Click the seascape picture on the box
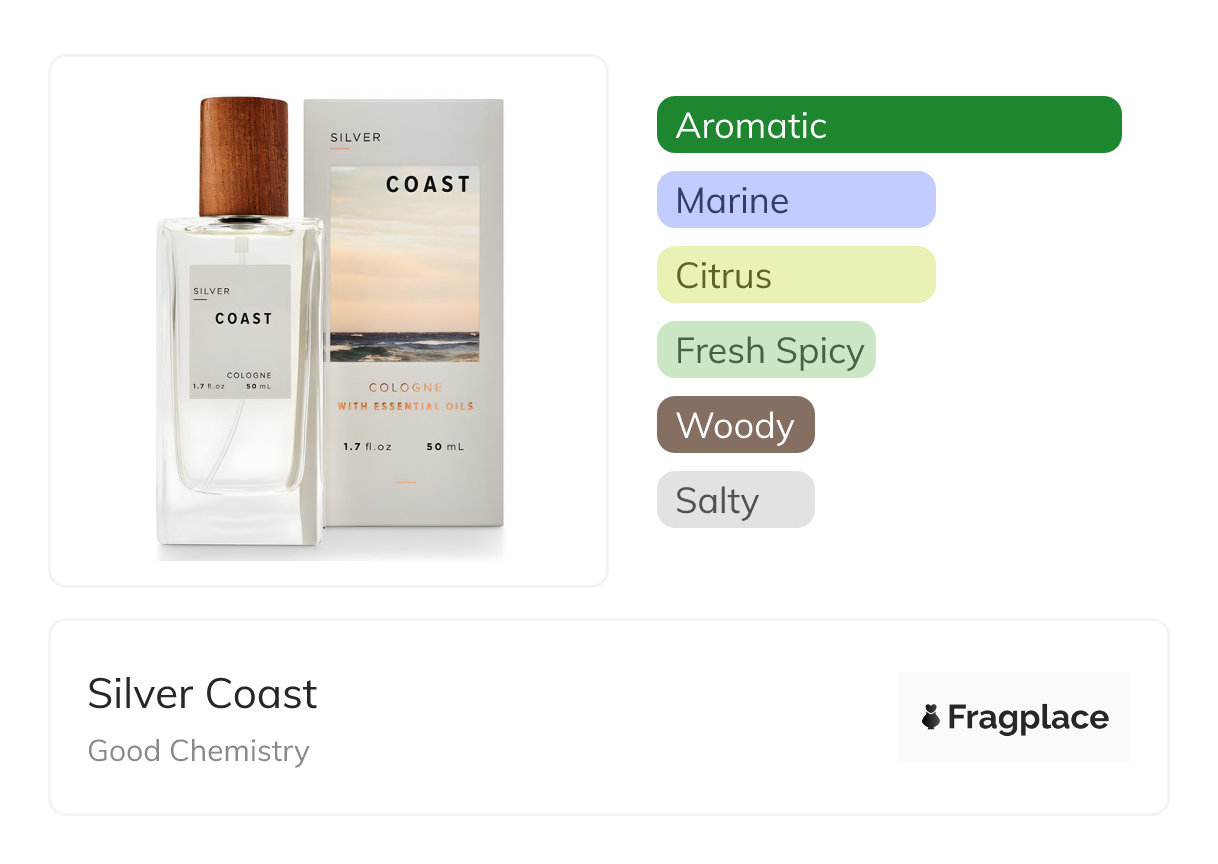1218x864 pixels. click(x=404, y=290)
